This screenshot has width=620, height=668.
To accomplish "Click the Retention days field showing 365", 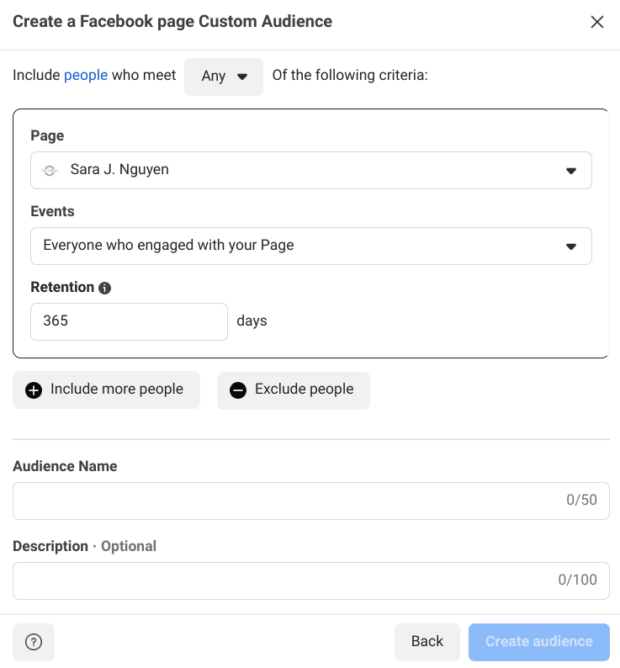I will click(x=129, y=322).
